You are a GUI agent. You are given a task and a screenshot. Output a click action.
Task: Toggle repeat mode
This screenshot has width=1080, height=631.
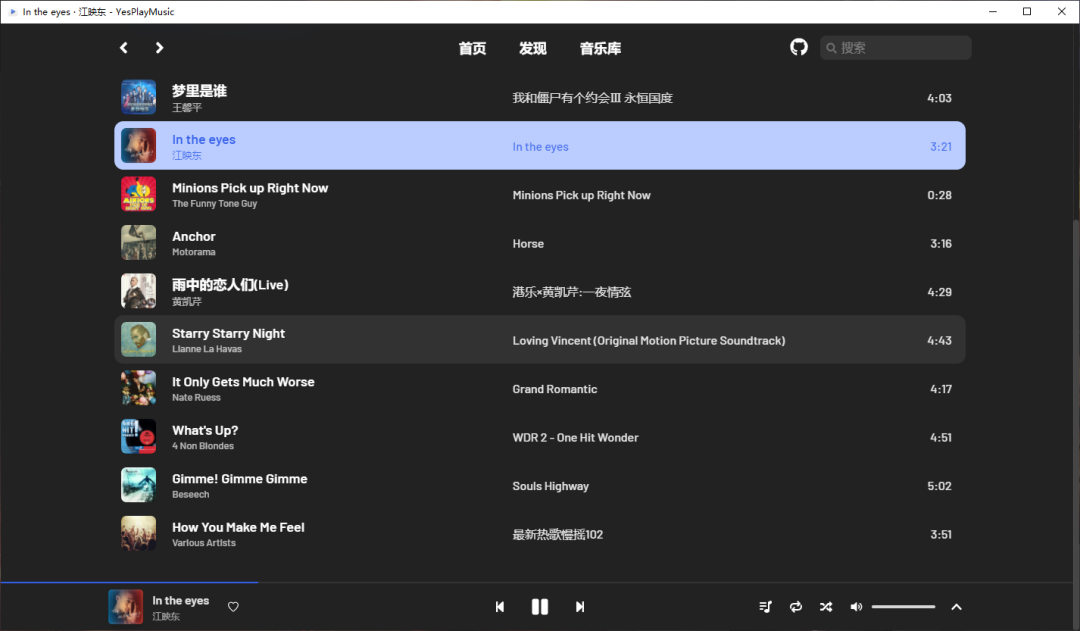(x=796, y=607)
